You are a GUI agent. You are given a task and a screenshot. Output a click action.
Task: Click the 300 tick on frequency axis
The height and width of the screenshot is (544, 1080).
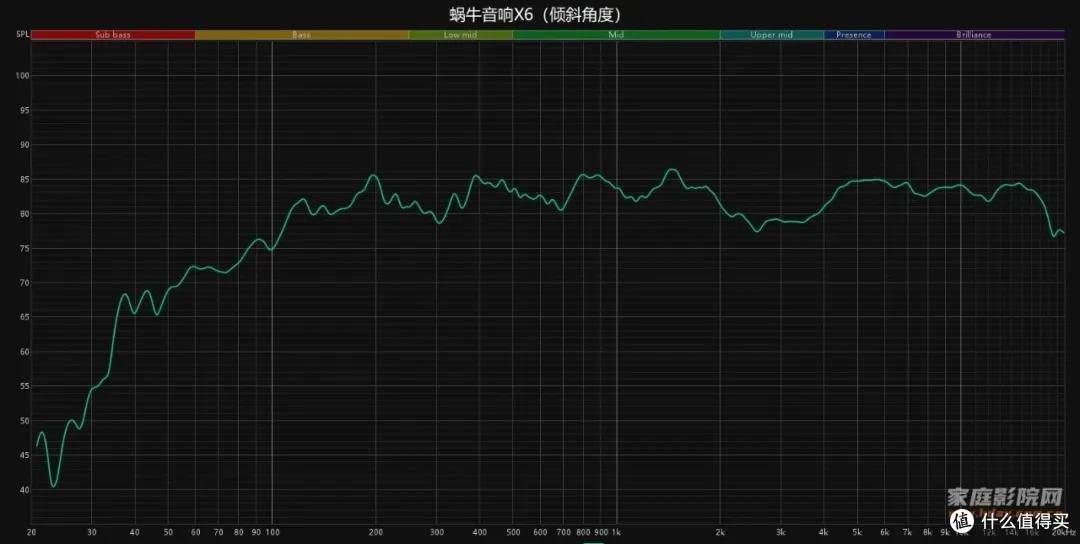[437, 532]
